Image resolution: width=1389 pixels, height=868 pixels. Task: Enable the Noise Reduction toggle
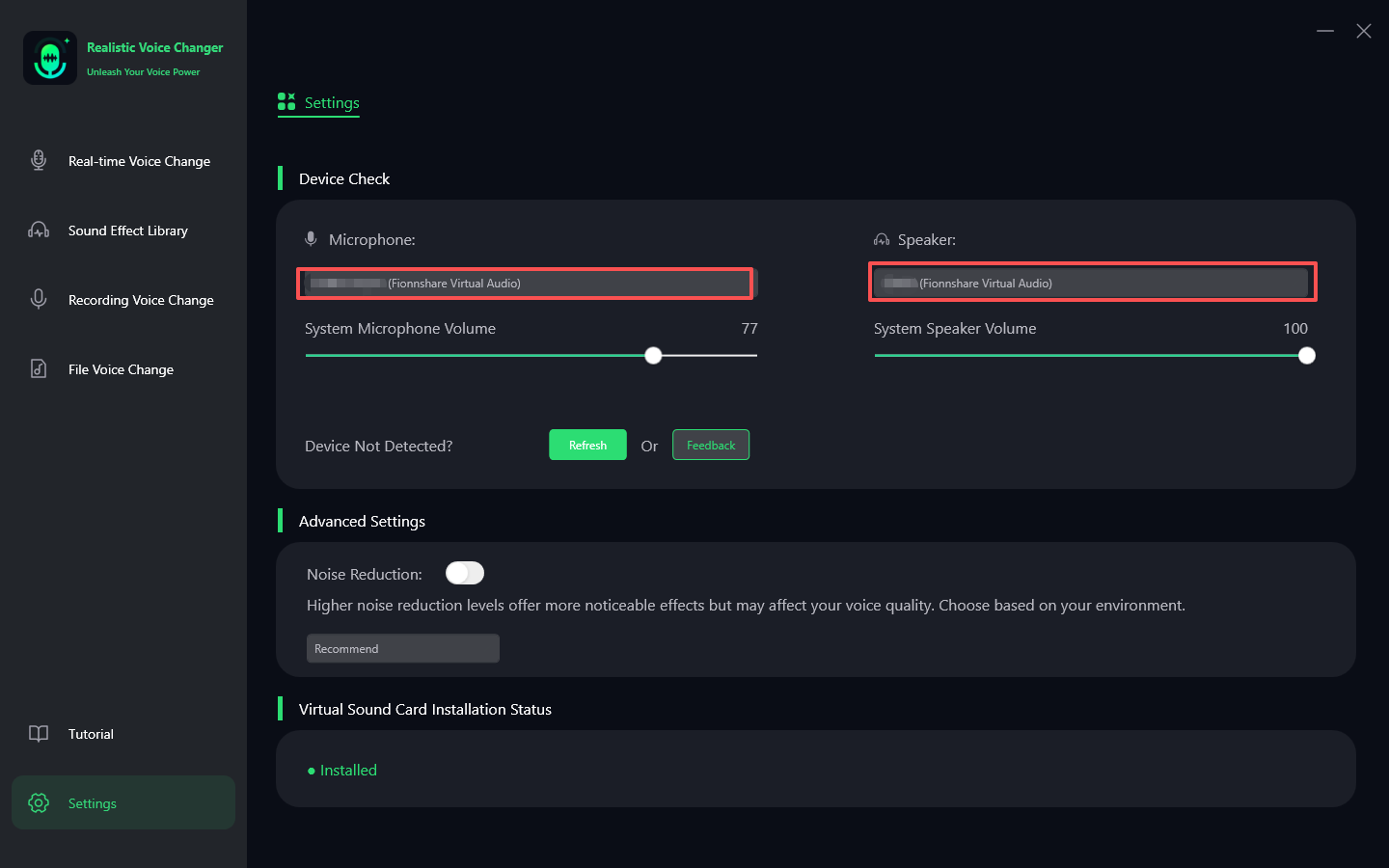(464, 573)
